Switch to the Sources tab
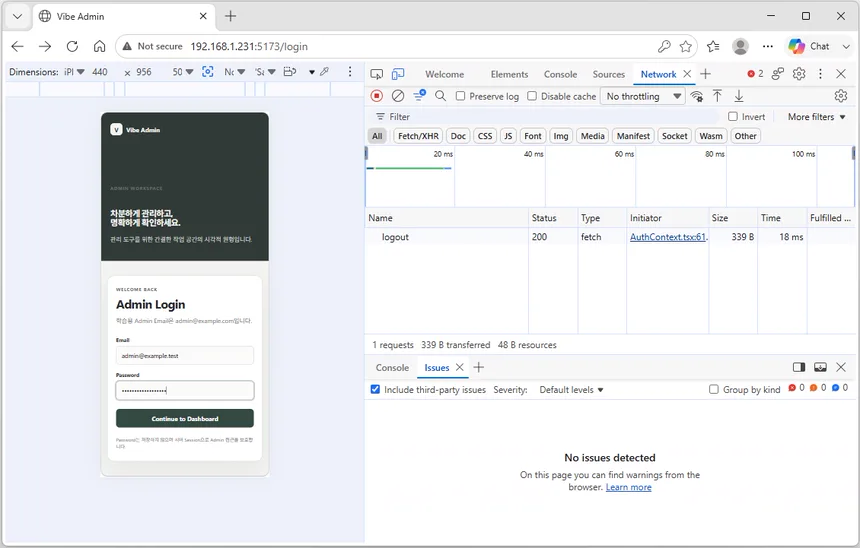Screen dimensions: 860x548 click(609, 74)
